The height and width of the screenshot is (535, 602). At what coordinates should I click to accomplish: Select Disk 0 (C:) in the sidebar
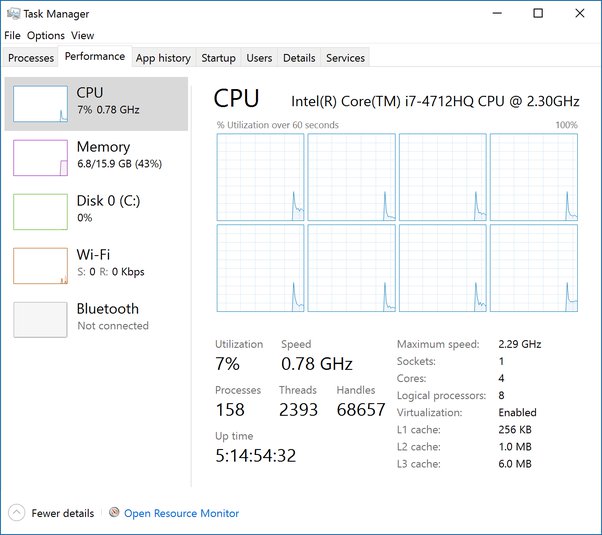click(x=96, y=212)
